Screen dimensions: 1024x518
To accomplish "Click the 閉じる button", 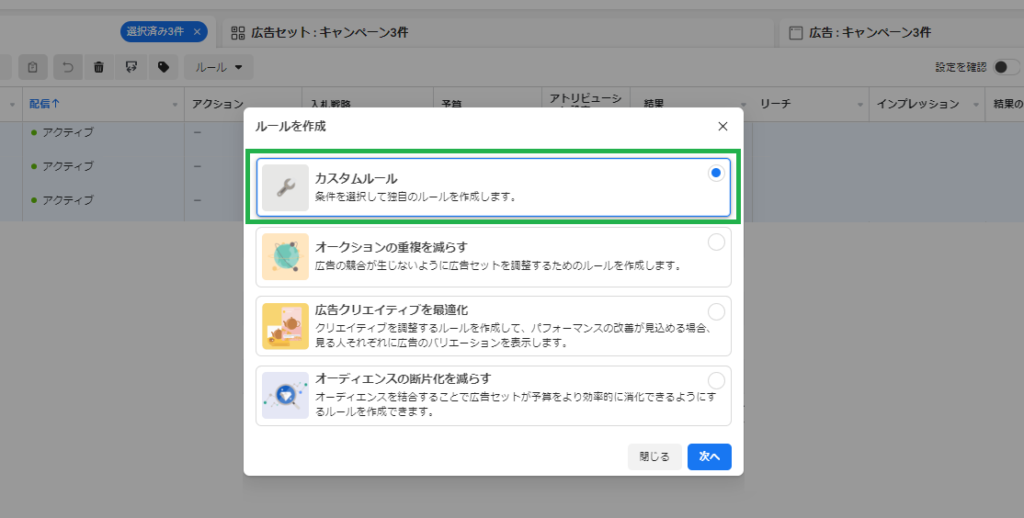I will (654, 457).
